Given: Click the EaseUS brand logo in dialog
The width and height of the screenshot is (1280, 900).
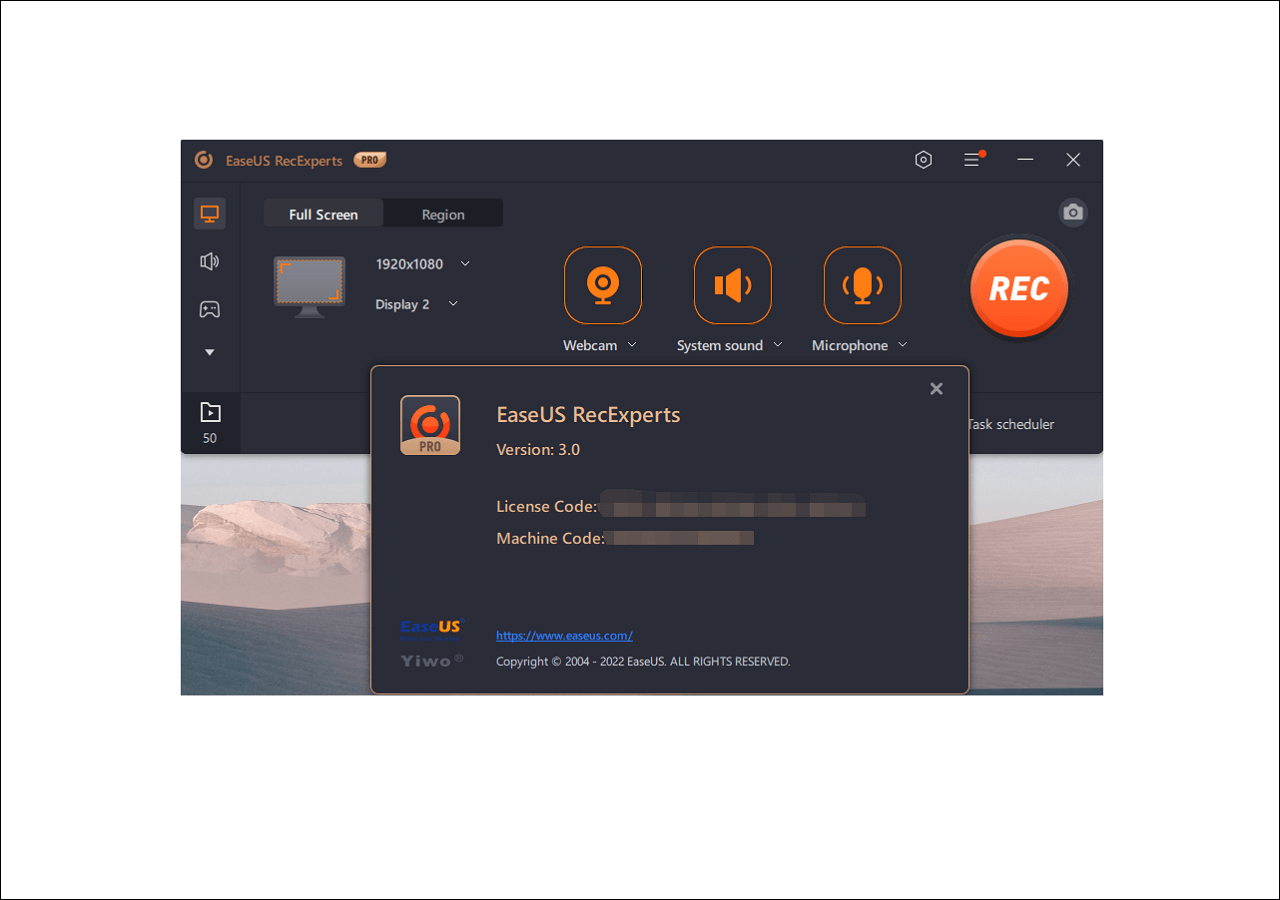Looking at the screenshot, I should click(432, 628).
